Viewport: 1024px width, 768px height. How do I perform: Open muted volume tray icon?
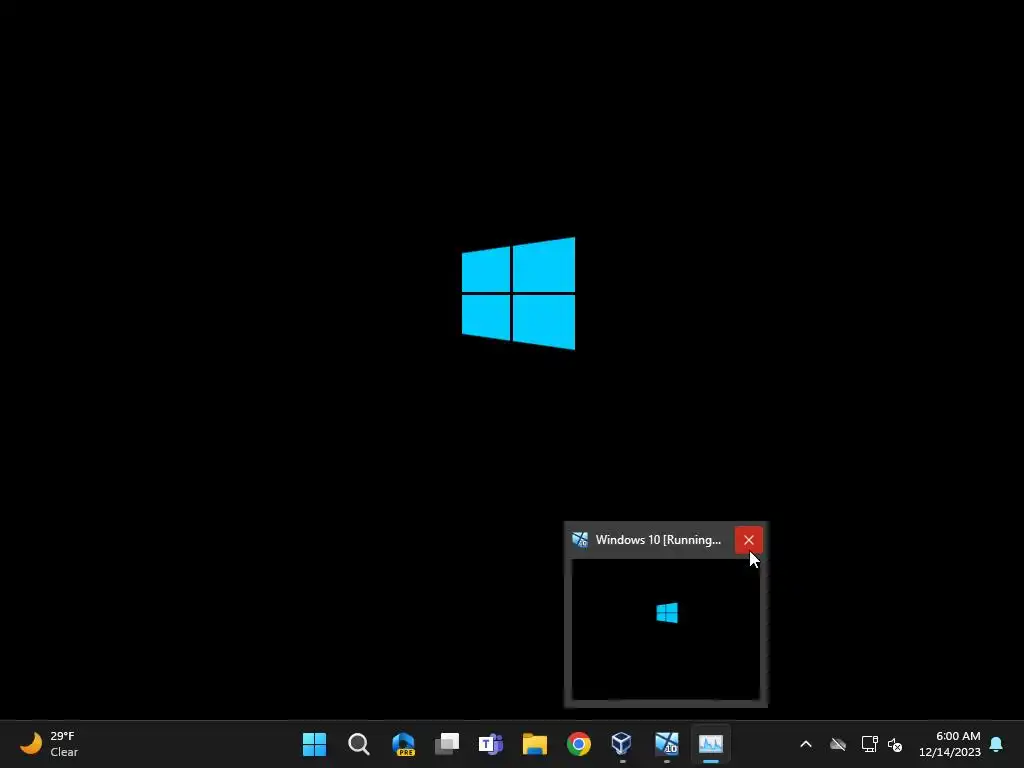click(895, 744)
